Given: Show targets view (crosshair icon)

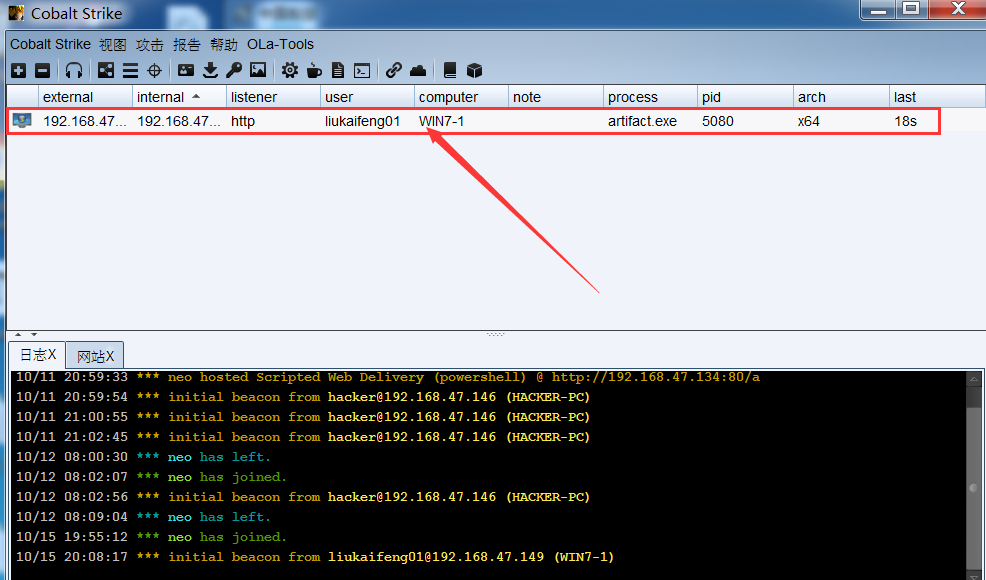Looking at the screenshot, I should click(x=154, y=70).
